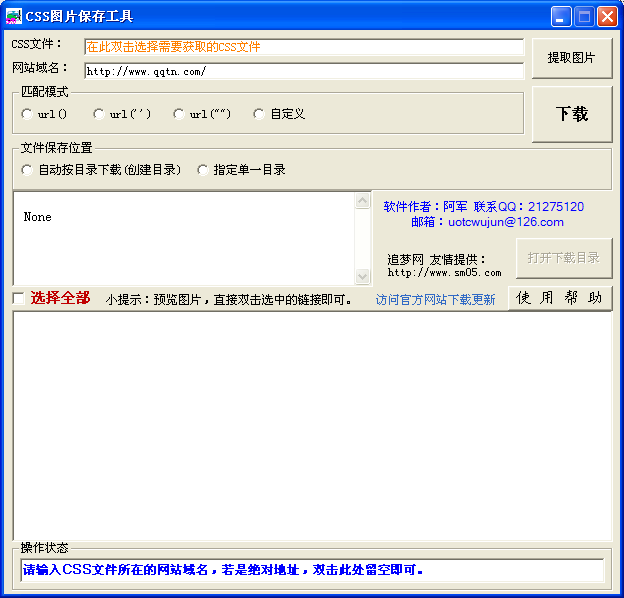
Task: Click the 操作状态 status text box
Action: [x=312, y=570]
